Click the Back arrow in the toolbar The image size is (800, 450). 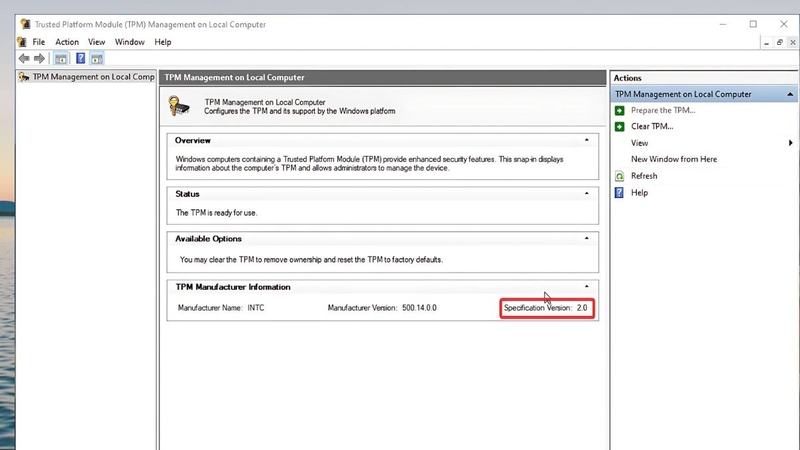(x=24, y=59)
